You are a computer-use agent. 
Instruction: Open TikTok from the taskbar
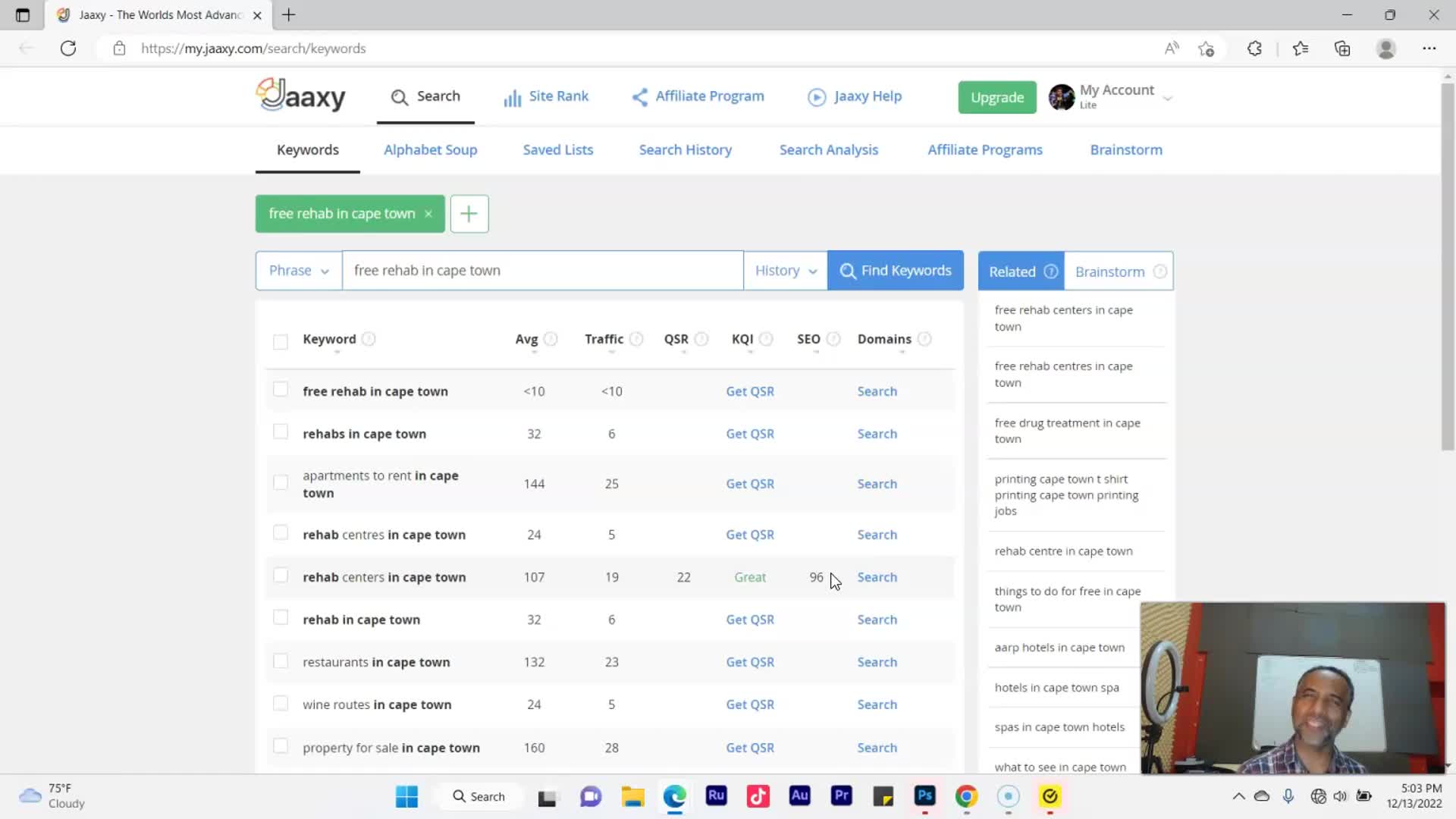click(x=758, y=796)
